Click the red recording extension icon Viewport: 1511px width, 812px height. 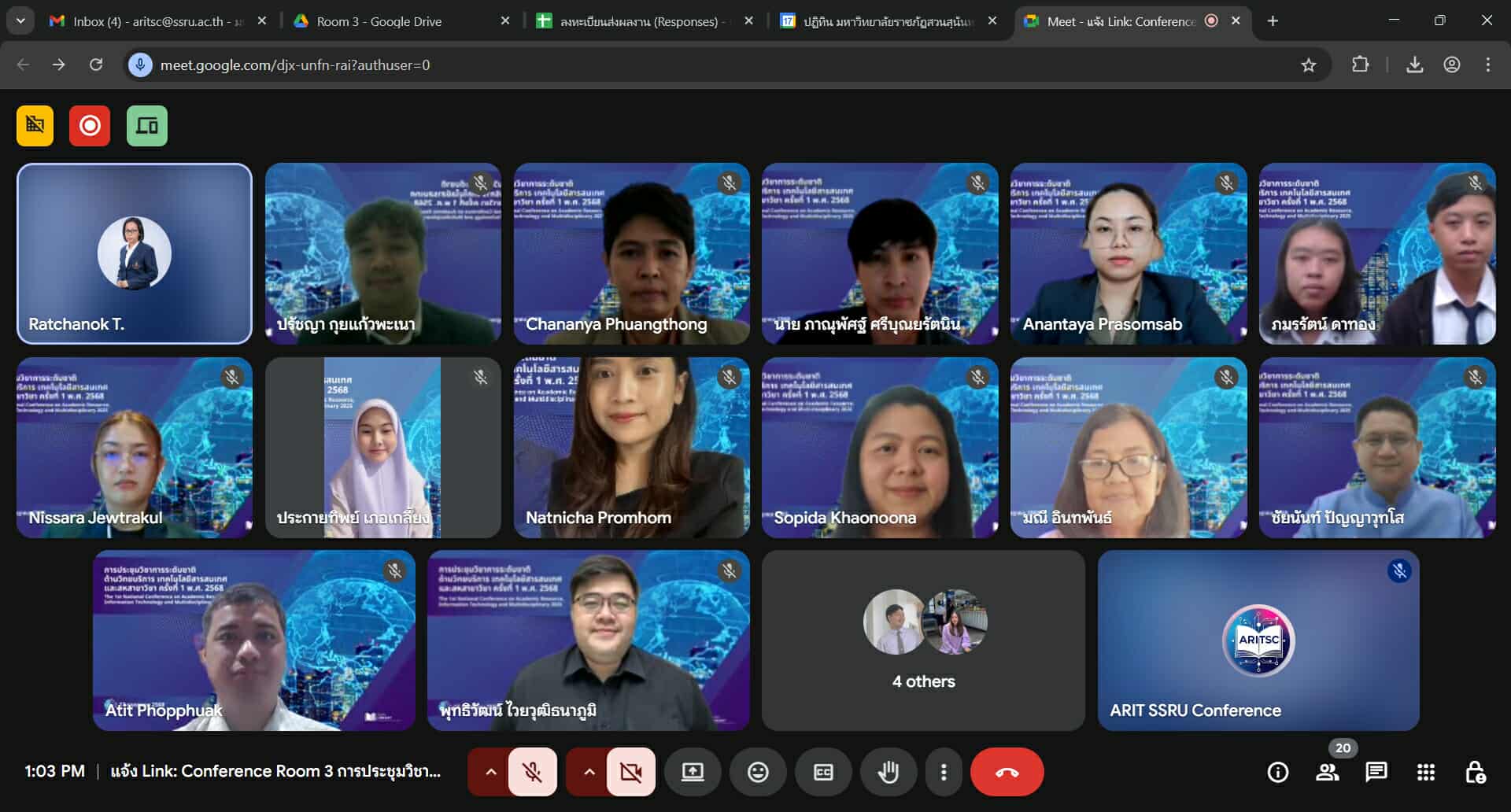90,126
